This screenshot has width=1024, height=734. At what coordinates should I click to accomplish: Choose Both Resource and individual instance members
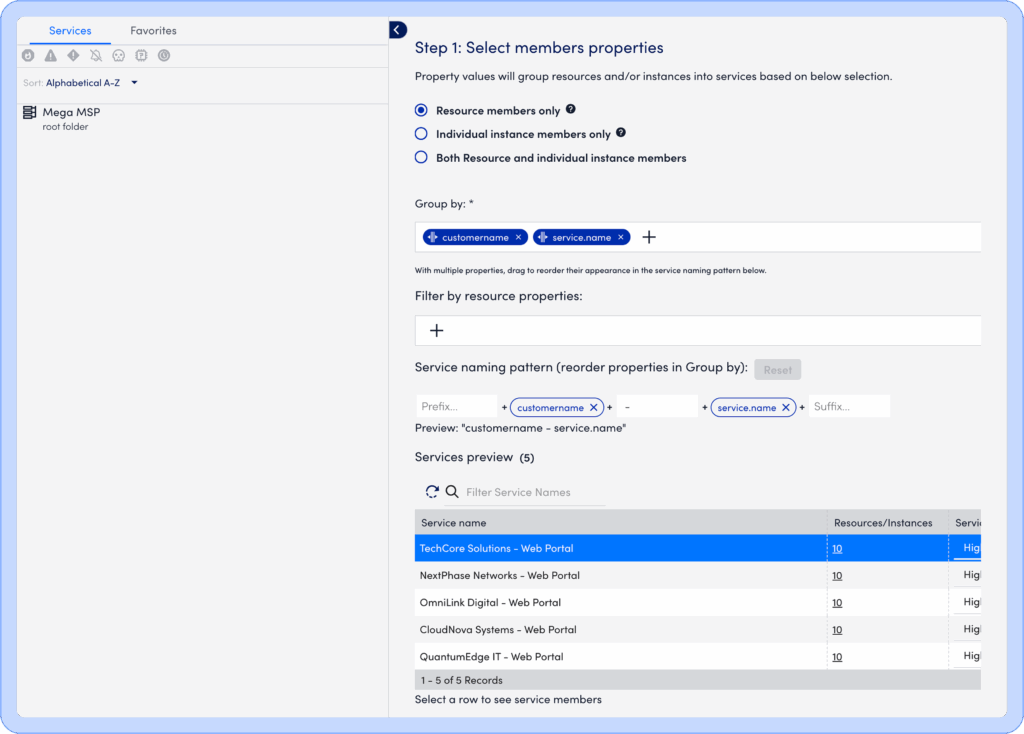(x=421, y=158)
